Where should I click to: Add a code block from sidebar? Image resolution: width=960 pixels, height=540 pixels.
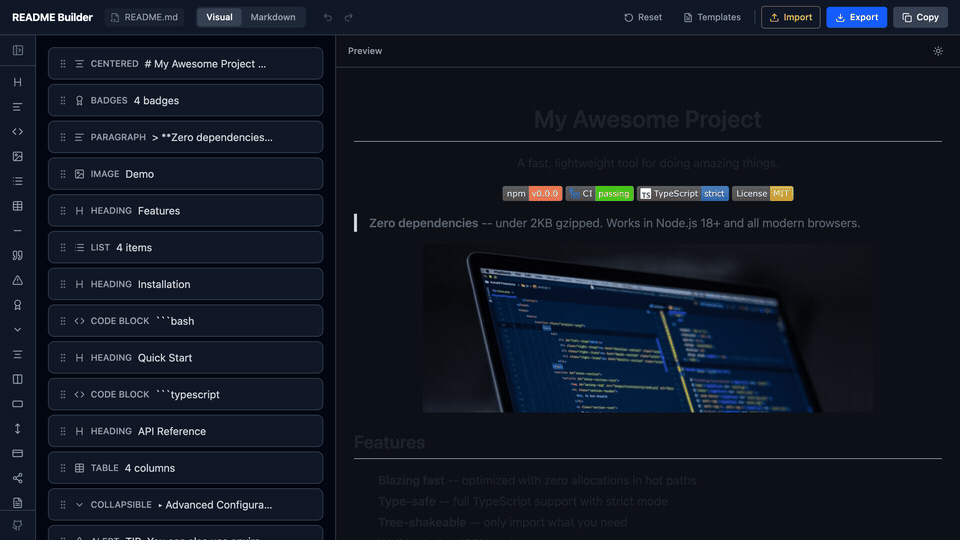(18, 132)
